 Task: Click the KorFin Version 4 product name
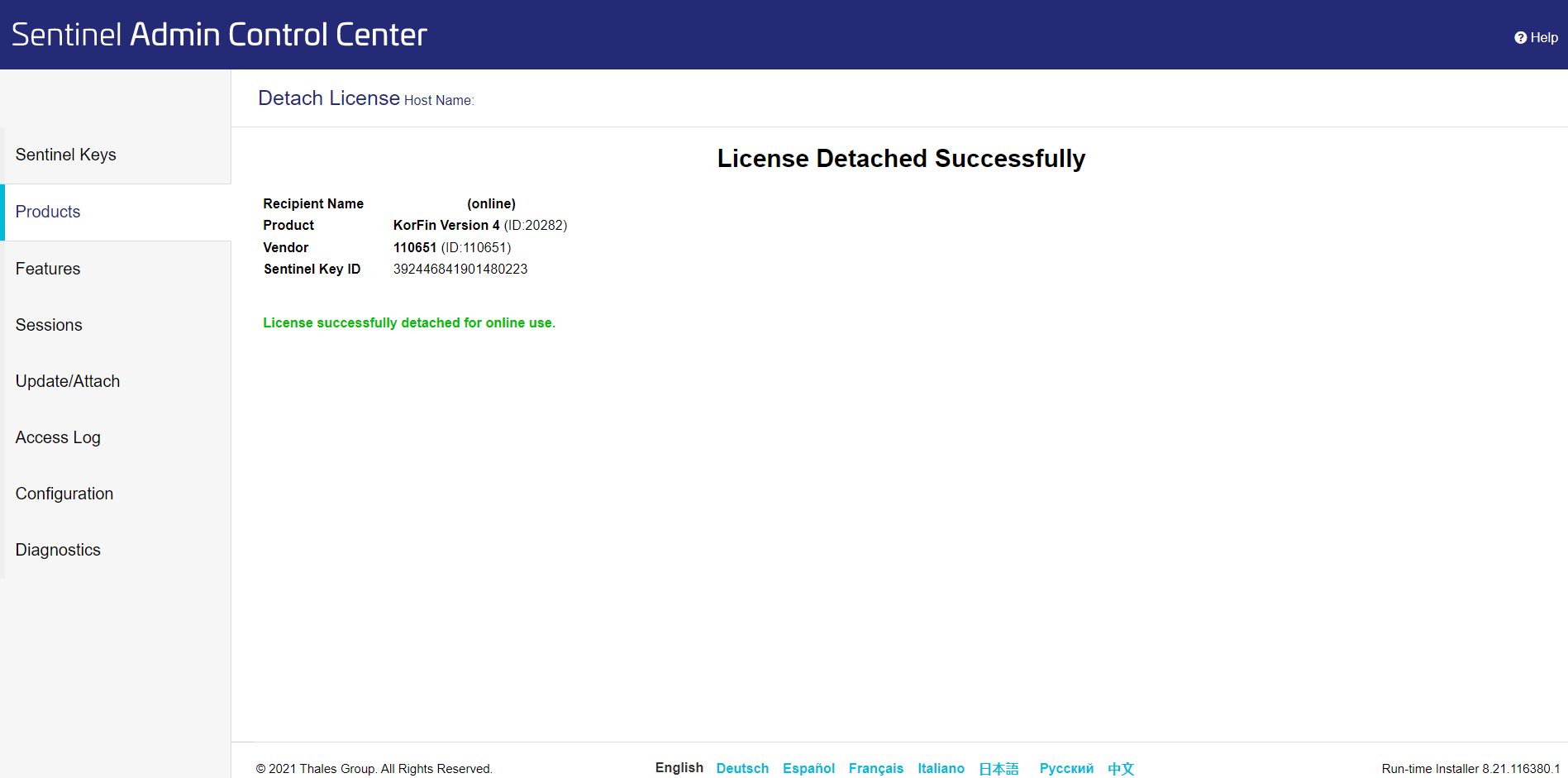(x=446, y=225)
